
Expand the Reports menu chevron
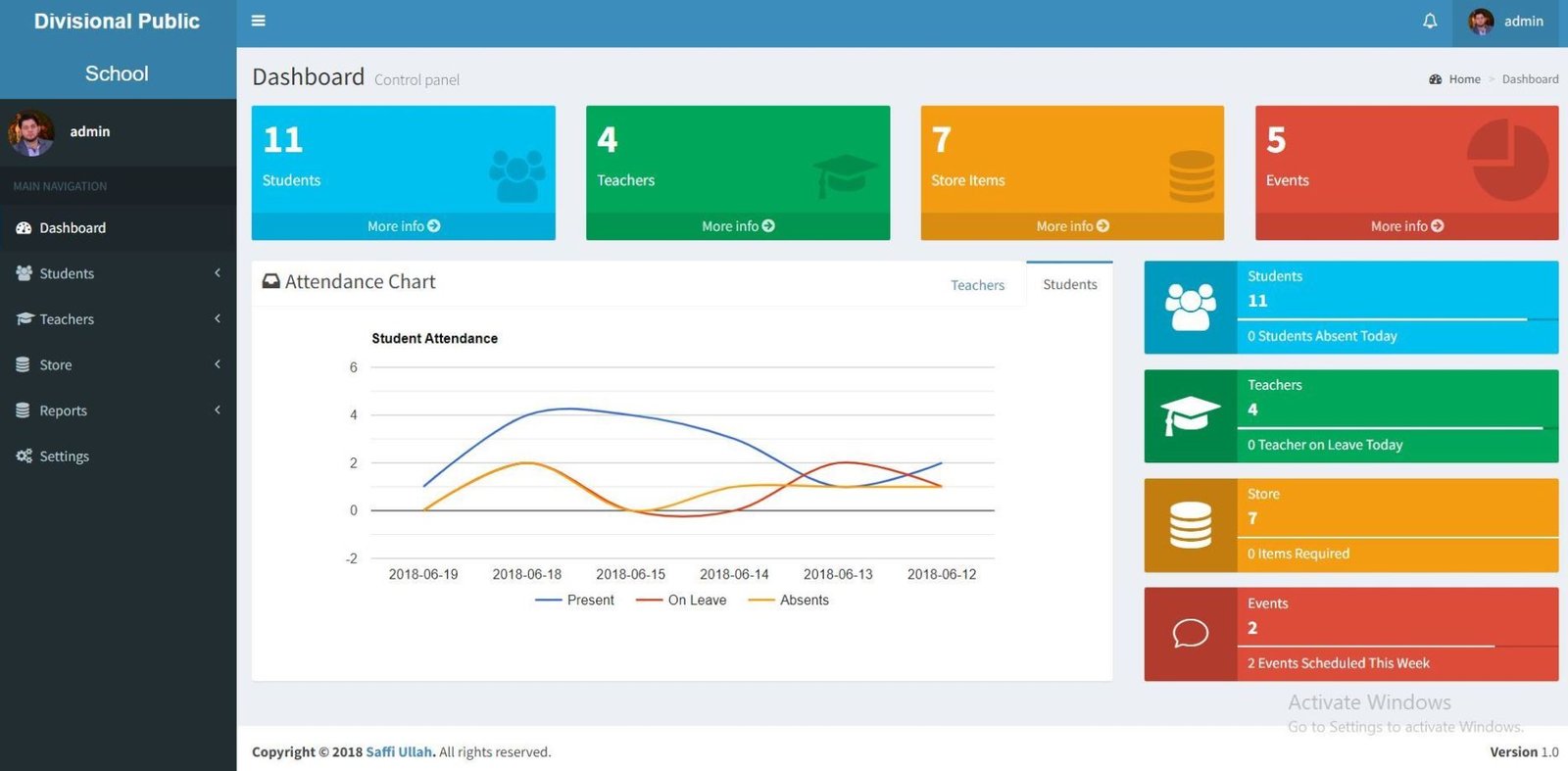(x=217, y=410)
